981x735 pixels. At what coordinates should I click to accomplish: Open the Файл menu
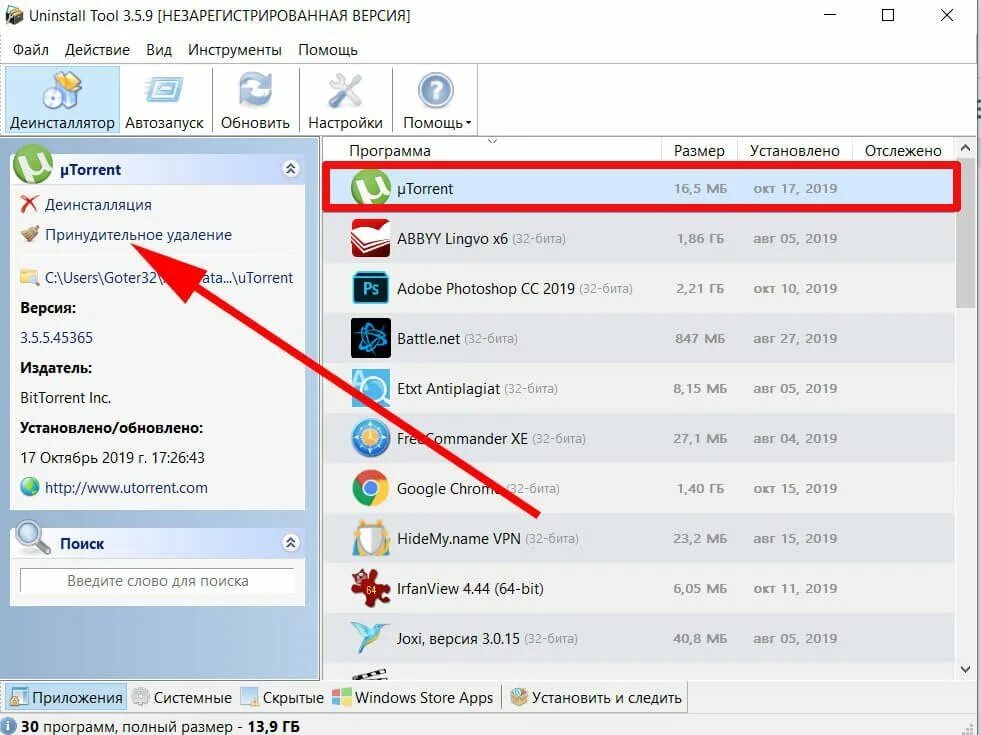click(31, 49)
